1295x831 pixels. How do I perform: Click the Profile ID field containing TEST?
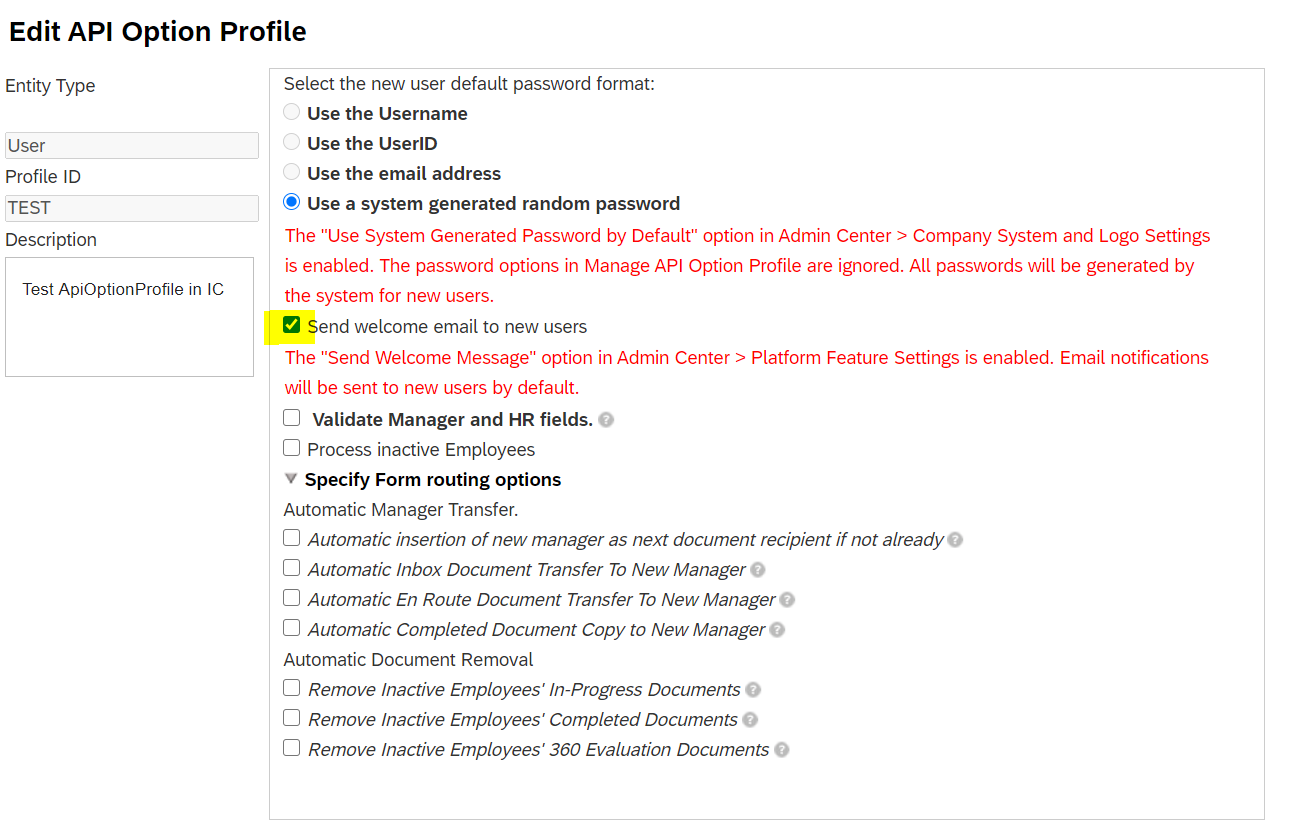(132, 208)
